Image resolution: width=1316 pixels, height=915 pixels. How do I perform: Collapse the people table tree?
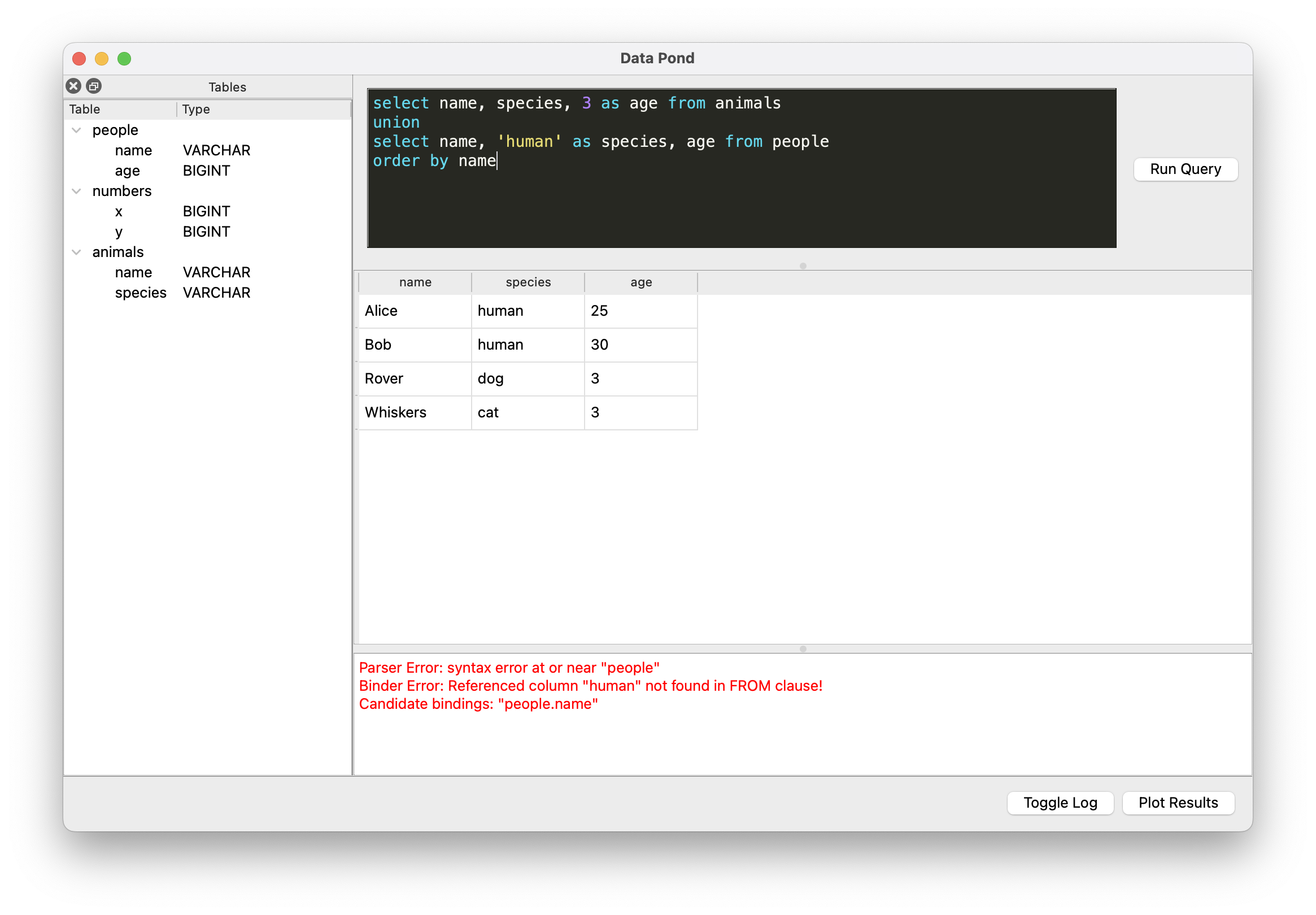(x=76, y=130)
